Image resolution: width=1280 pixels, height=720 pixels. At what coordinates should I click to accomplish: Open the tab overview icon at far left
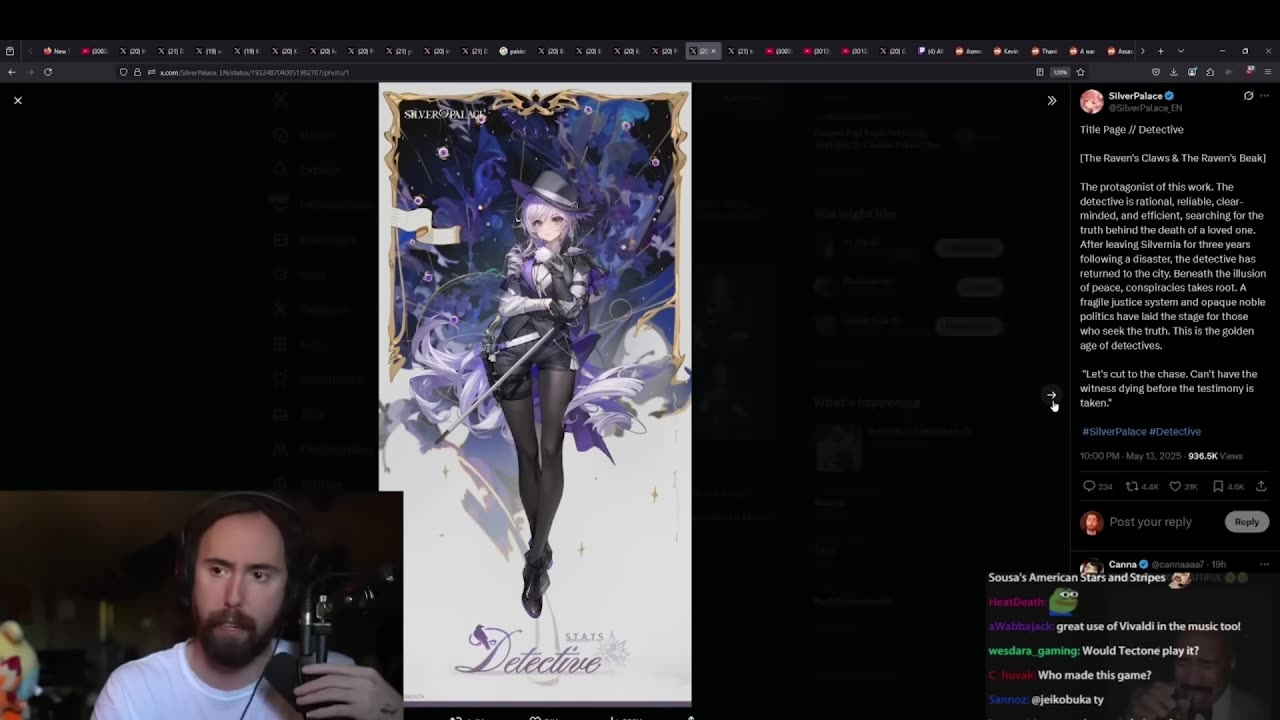coord(10,51)
